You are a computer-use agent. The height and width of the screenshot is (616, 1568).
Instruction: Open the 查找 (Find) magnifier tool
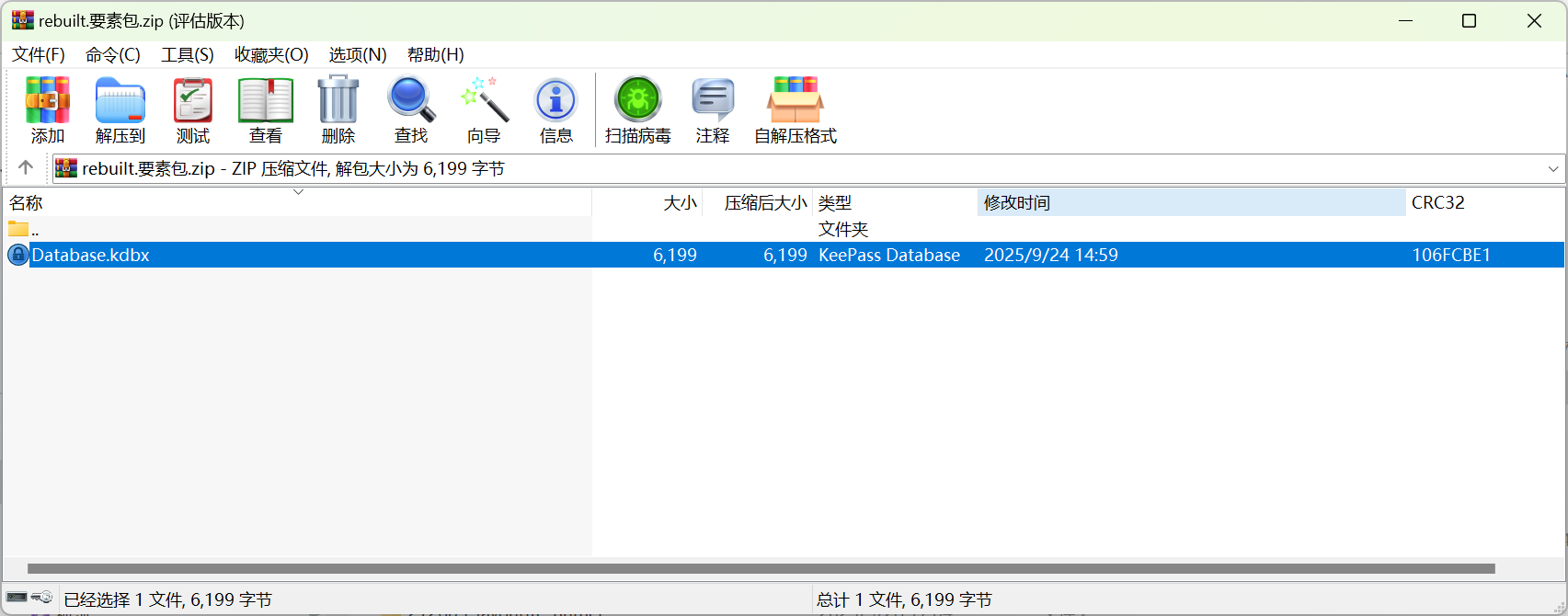pos(411,101)
